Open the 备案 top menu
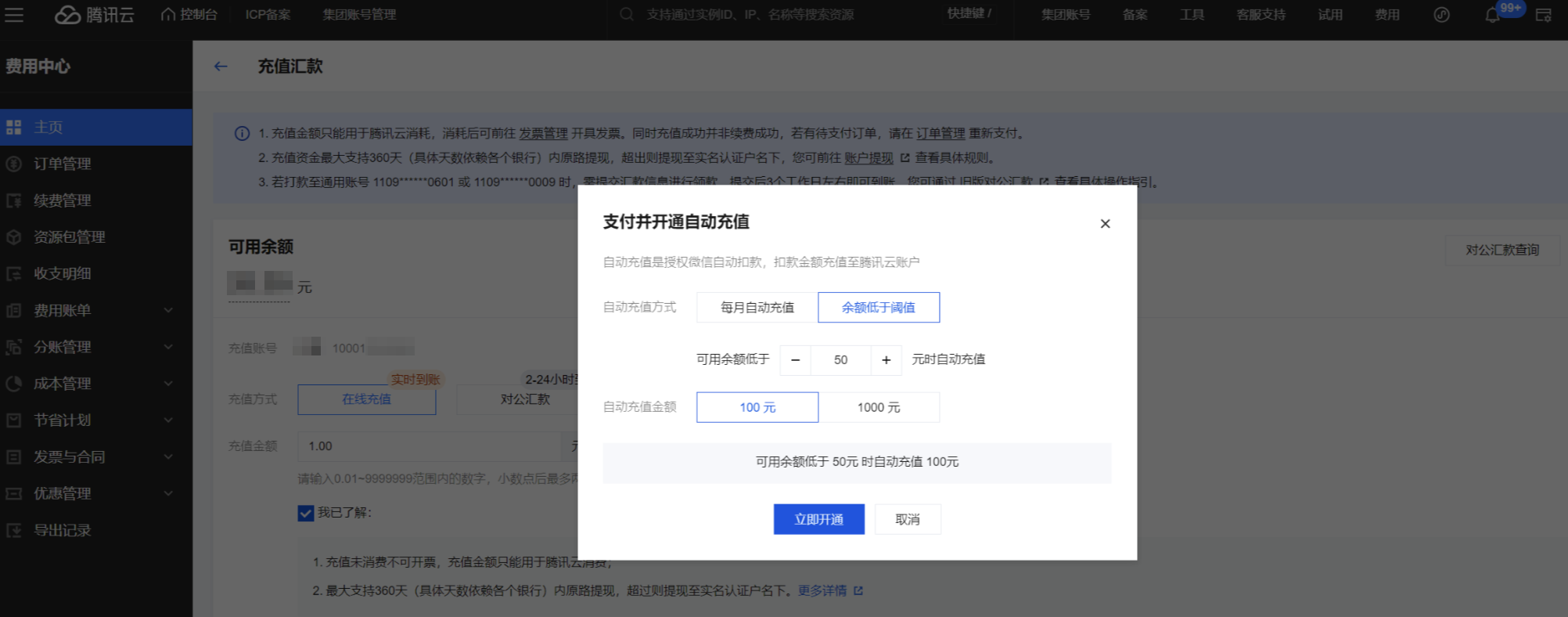The image size is (1568, 617). (1135, 15)
